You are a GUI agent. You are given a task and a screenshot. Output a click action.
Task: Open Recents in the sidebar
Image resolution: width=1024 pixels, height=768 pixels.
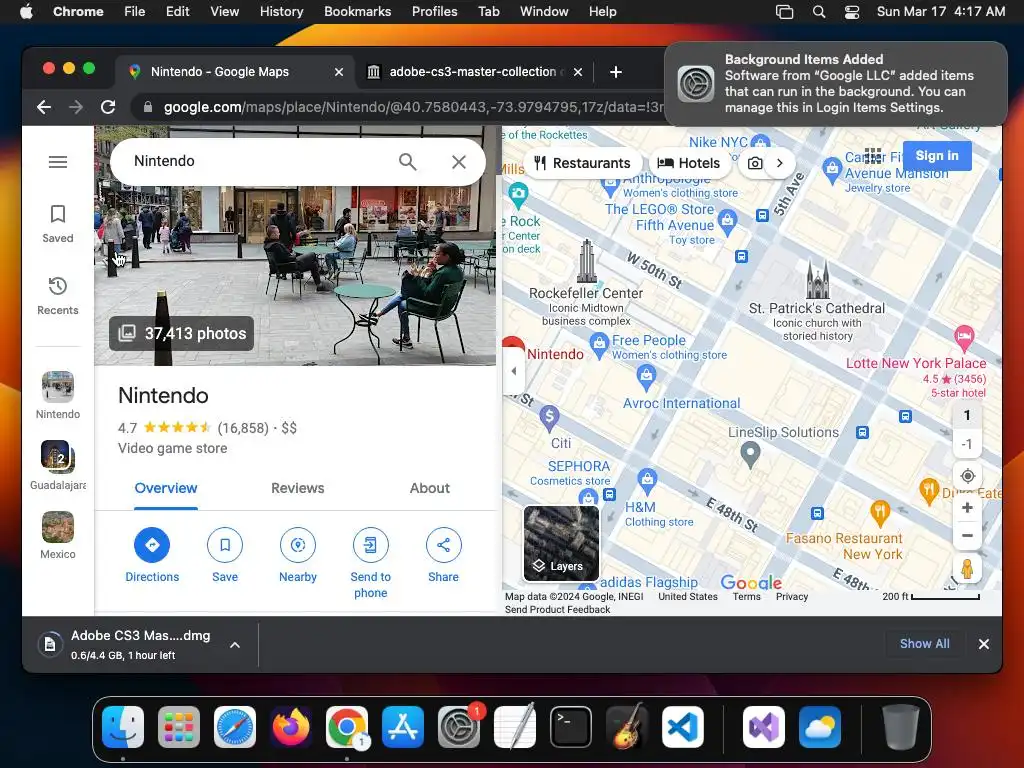(57, 296)
